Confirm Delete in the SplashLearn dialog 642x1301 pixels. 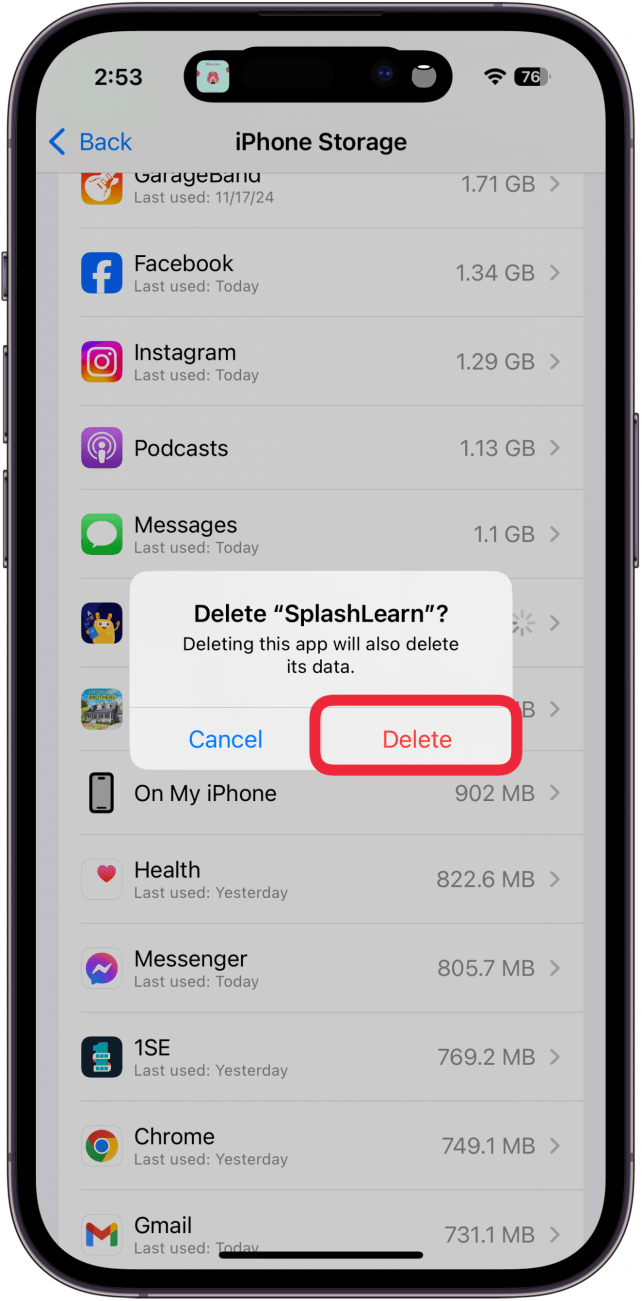click(x=417, y=739)
